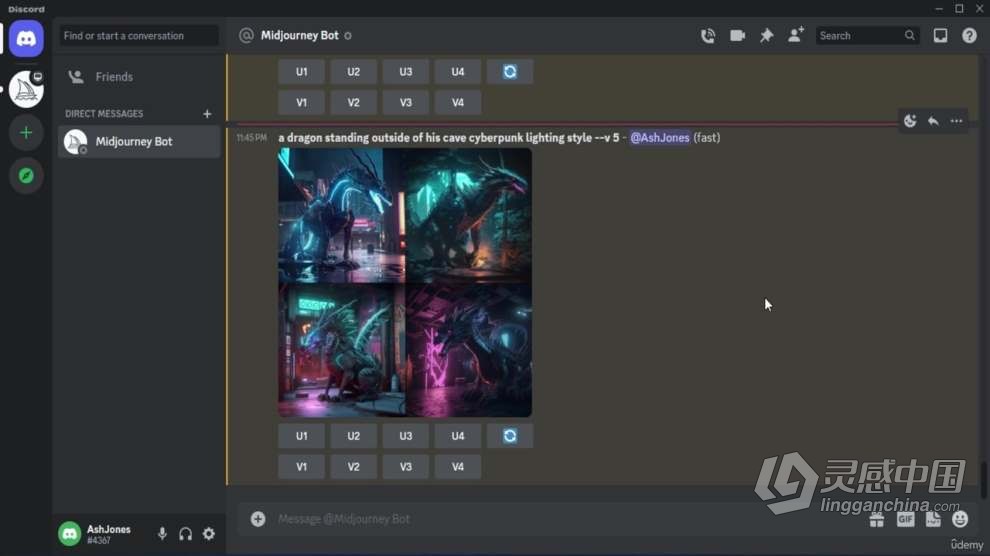Open the emoji picker
Image resolution: width=990 pixels, height=556 pixels.
[960, 519]
